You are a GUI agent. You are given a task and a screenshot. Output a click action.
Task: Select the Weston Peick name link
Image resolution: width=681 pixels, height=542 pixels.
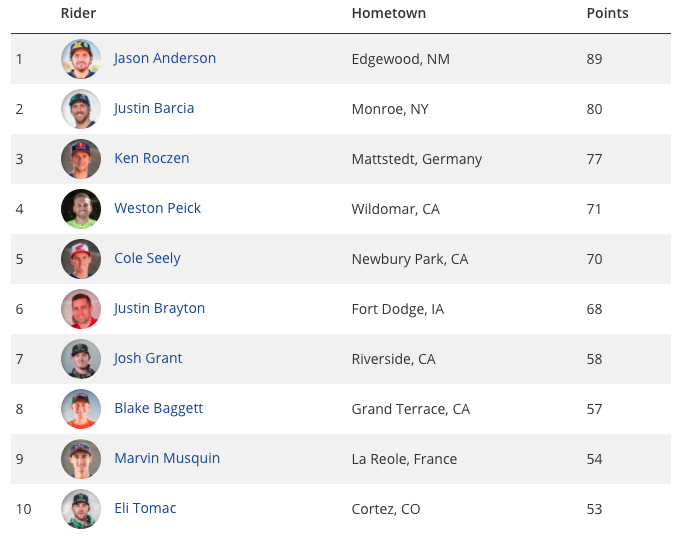coord(157,208)
